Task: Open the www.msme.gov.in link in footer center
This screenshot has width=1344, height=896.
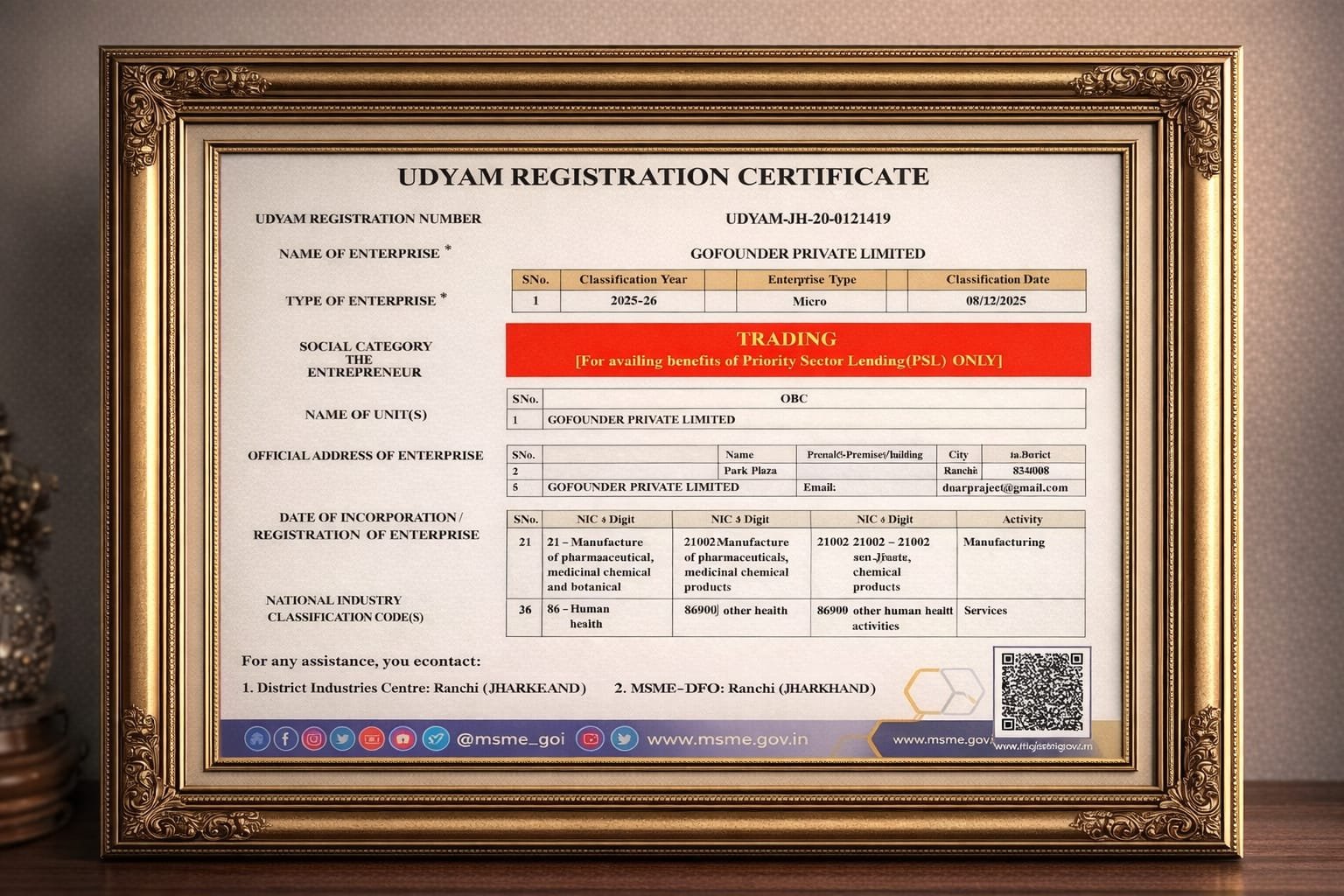Action: (727, 739)
